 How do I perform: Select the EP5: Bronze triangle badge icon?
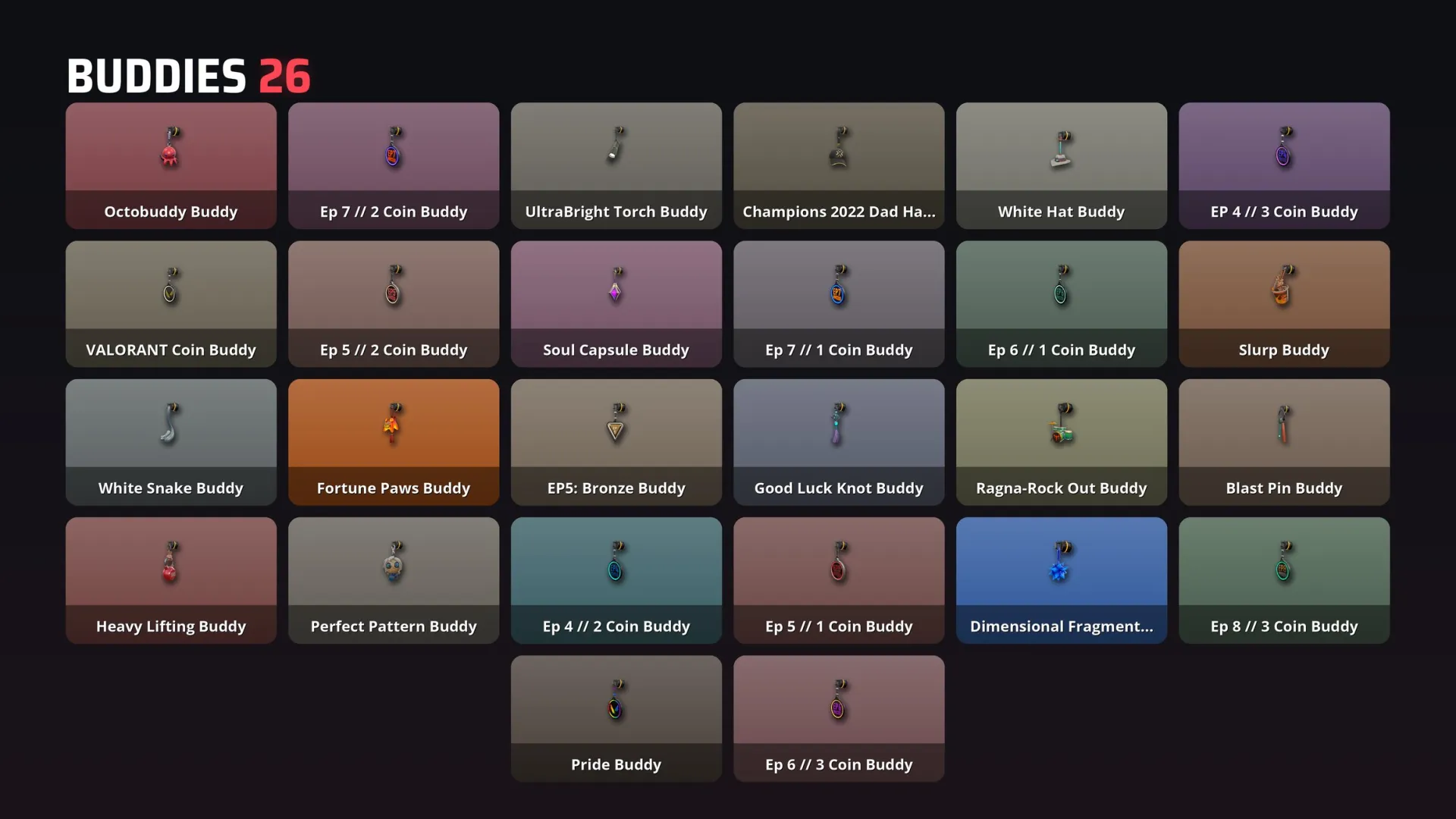pos(616,422)
